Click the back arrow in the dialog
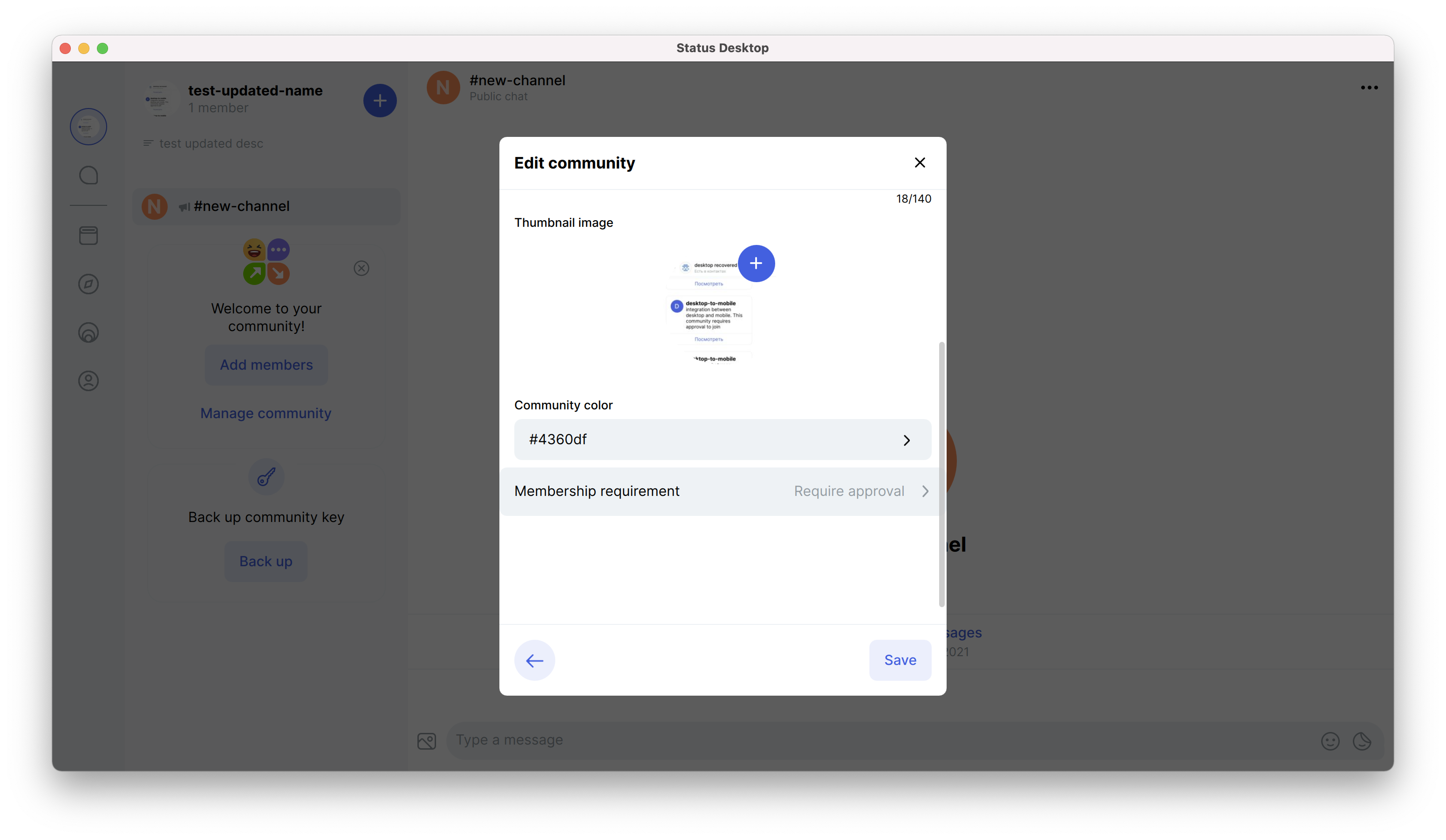 coord(534,660)
